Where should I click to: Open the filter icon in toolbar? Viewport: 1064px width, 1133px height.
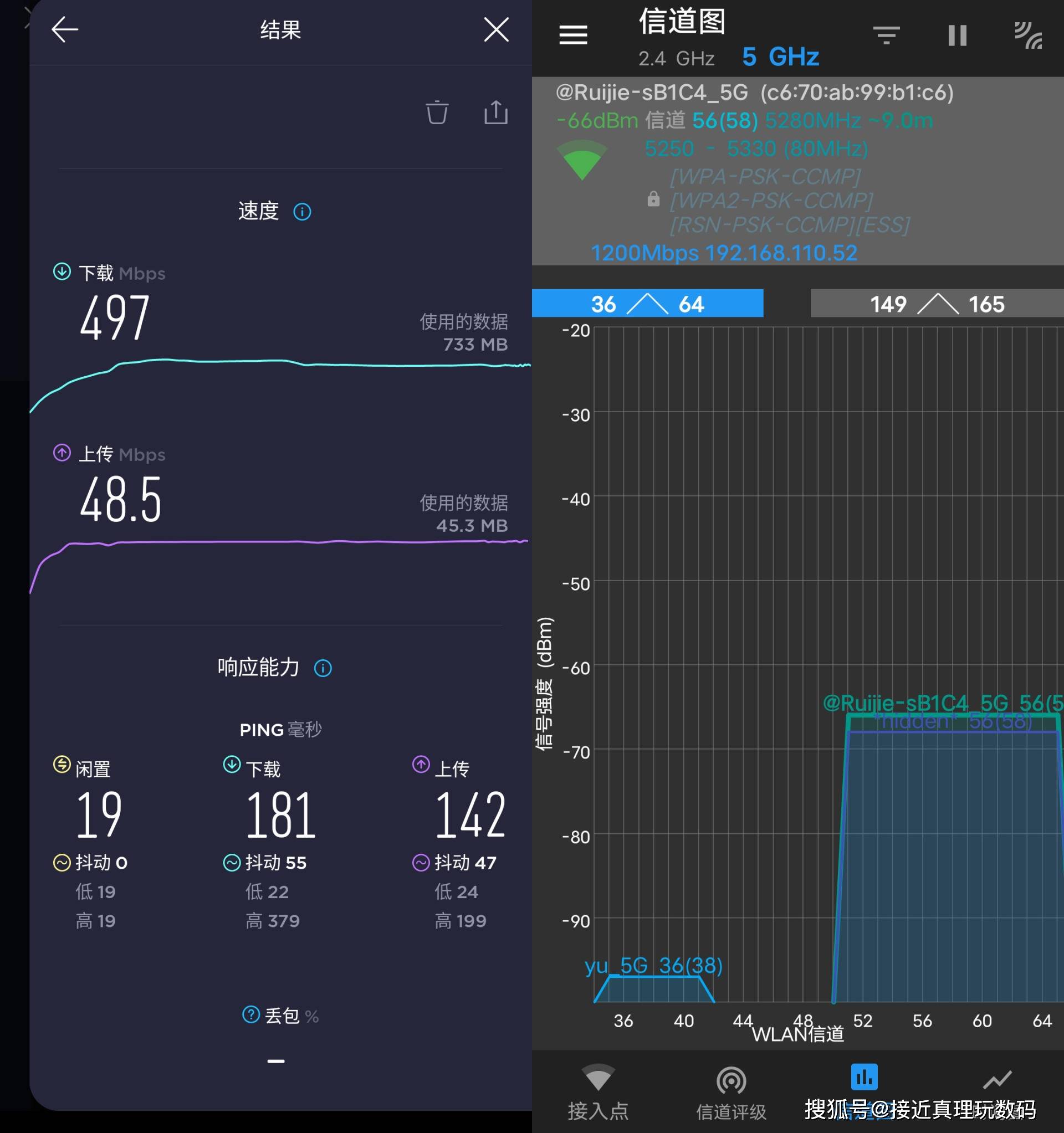[x=886, y=35]
